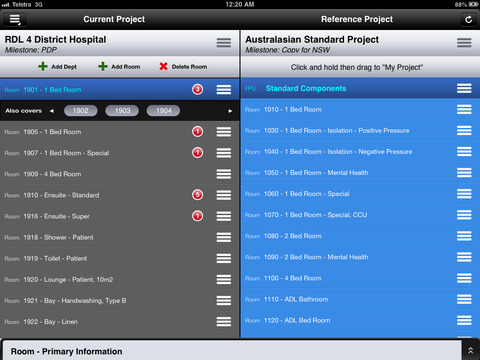Screen dimensions: 480x360
Task: Click the Add Room button
Action: (119, 66)
